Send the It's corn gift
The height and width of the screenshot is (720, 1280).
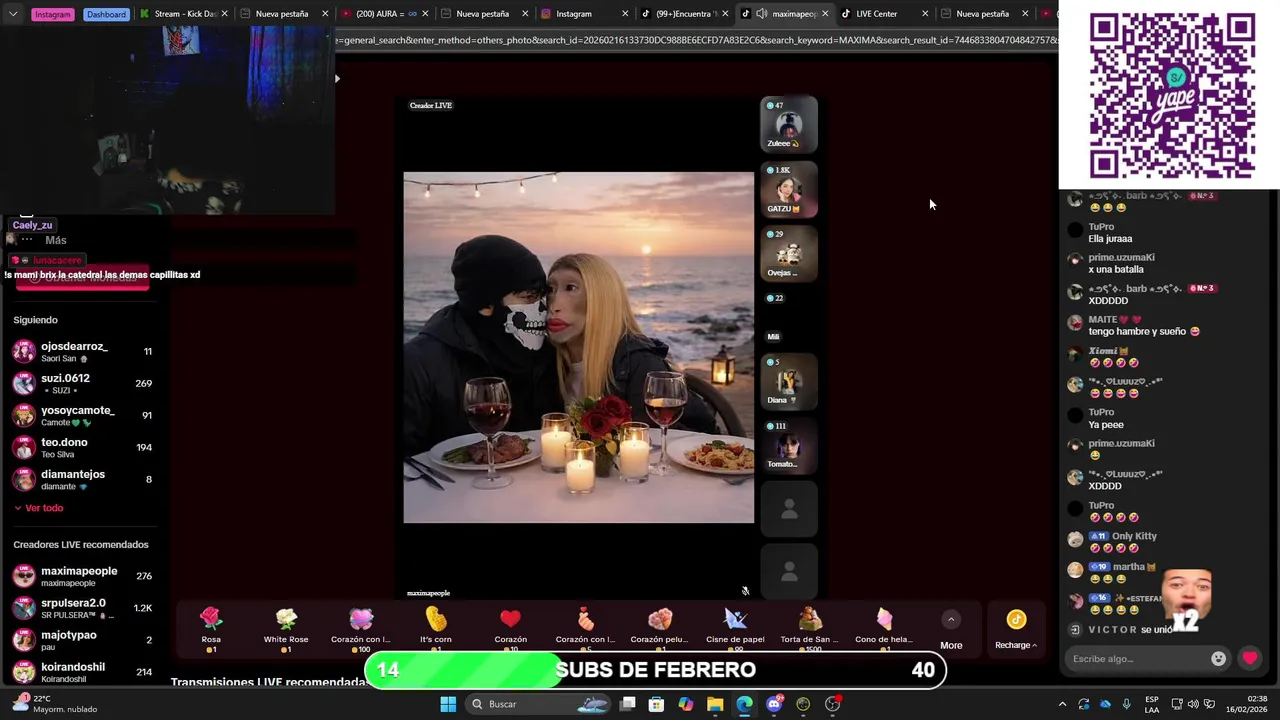436,629
